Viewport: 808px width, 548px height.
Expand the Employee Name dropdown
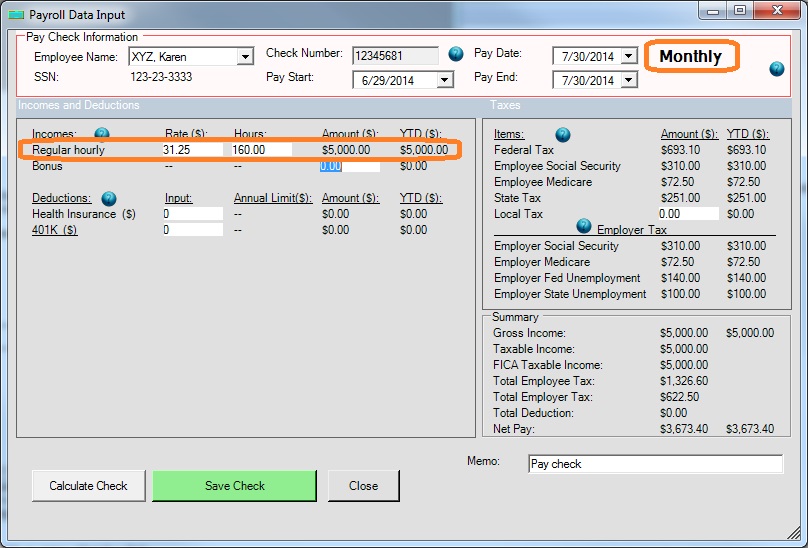(245, 57)
